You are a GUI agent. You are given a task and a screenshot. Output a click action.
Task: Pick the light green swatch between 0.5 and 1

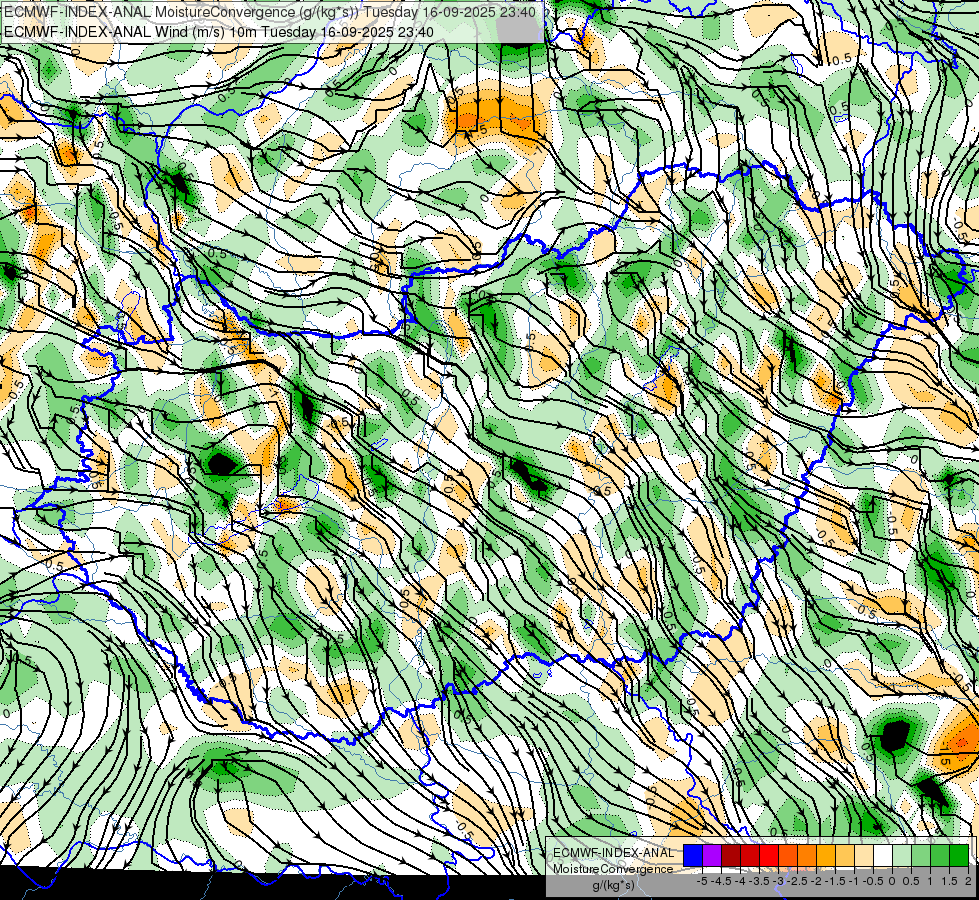point(920,855)
